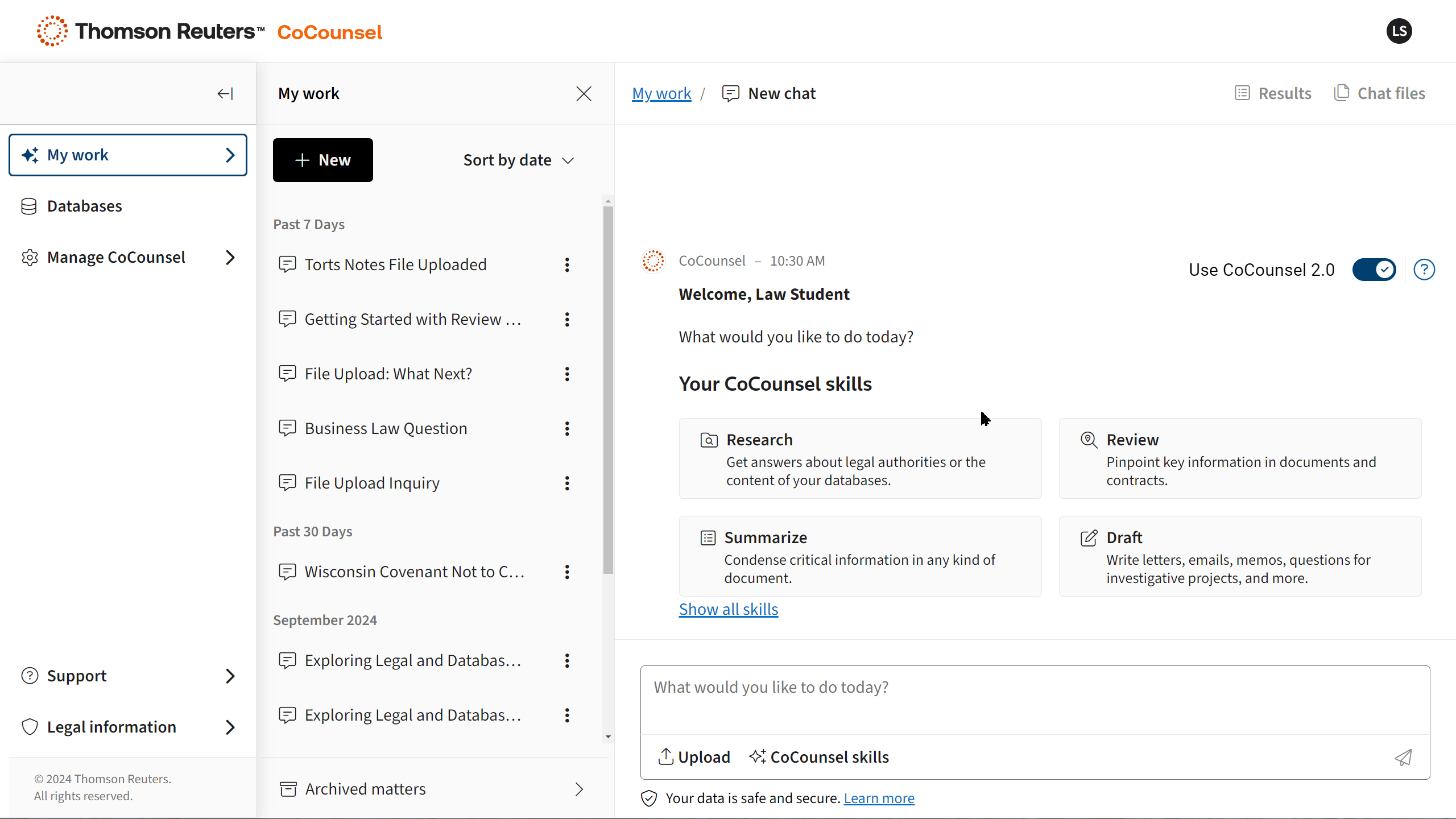Click the send message paper plane icon
The height and width of the screenshot is (819, 1456).
(x=1403, y=757)
